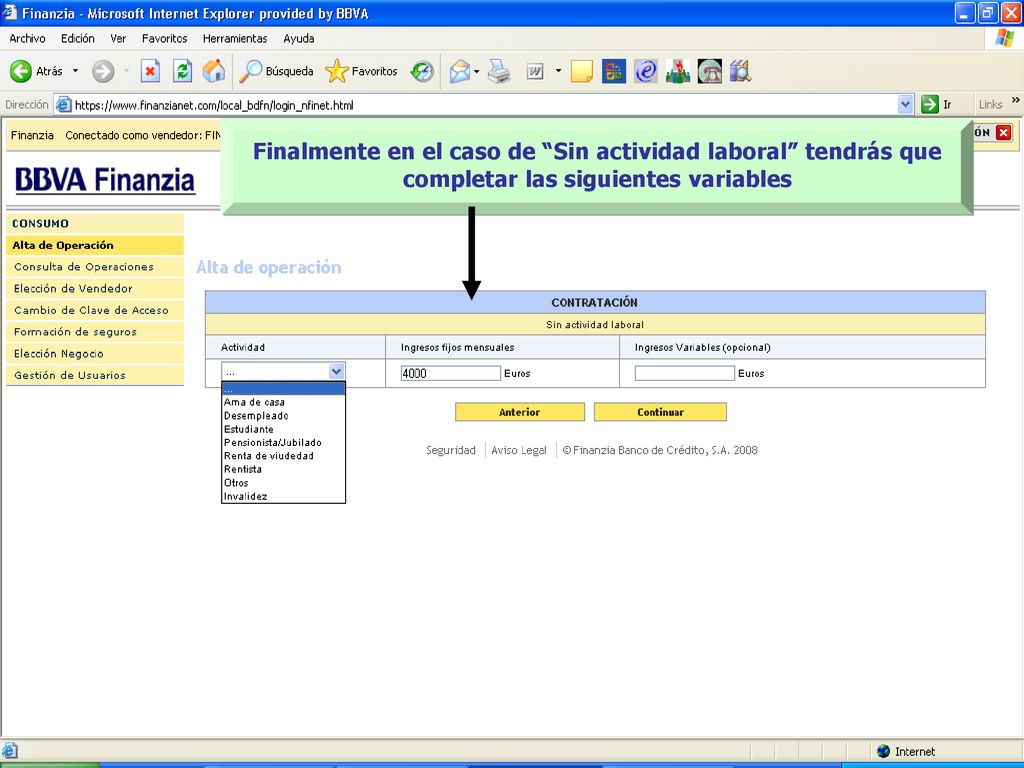Click the Messenger figures toolbar icon

tap(677, 71)
